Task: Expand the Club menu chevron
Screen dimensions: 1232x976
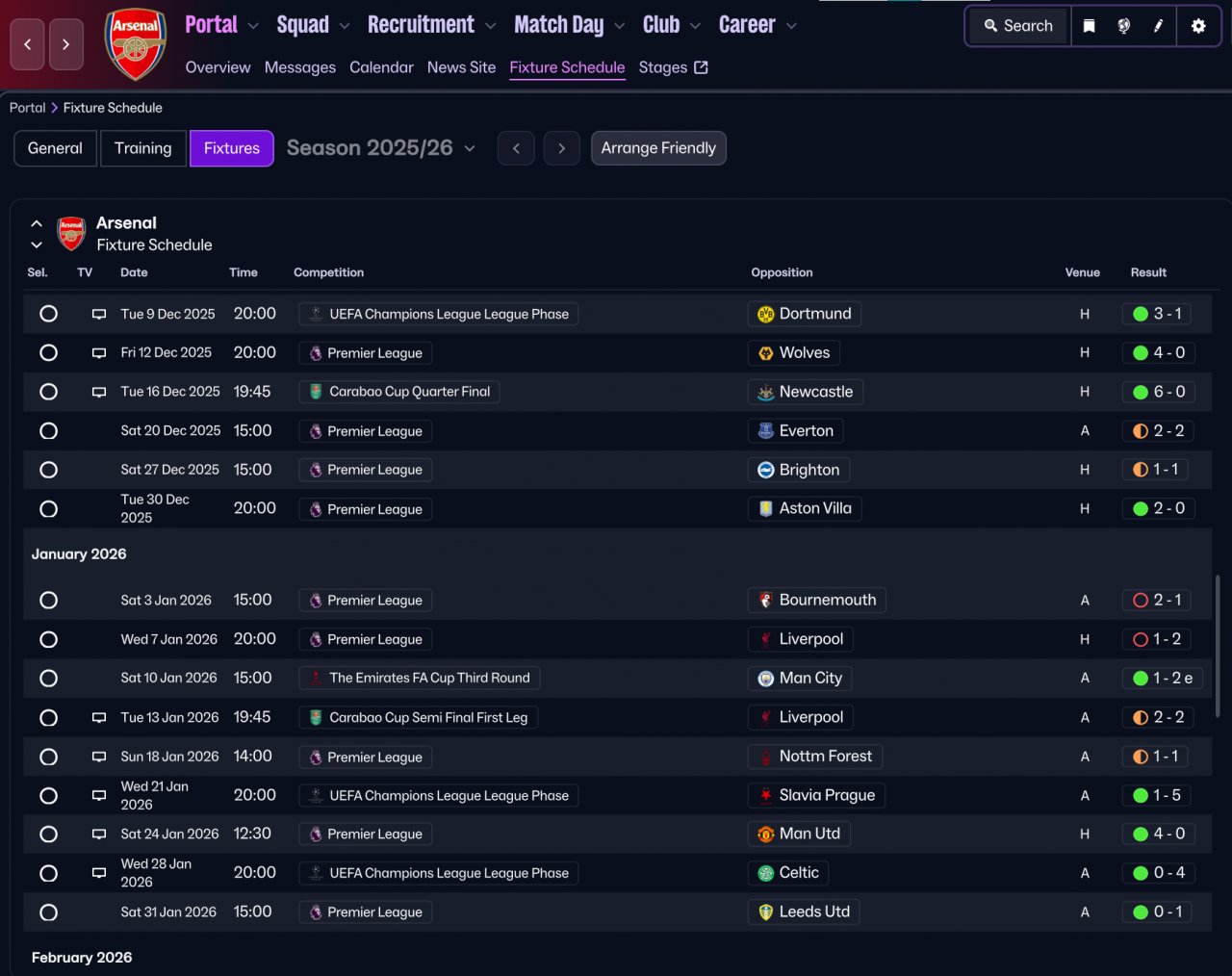Action: tap(696, 26)
